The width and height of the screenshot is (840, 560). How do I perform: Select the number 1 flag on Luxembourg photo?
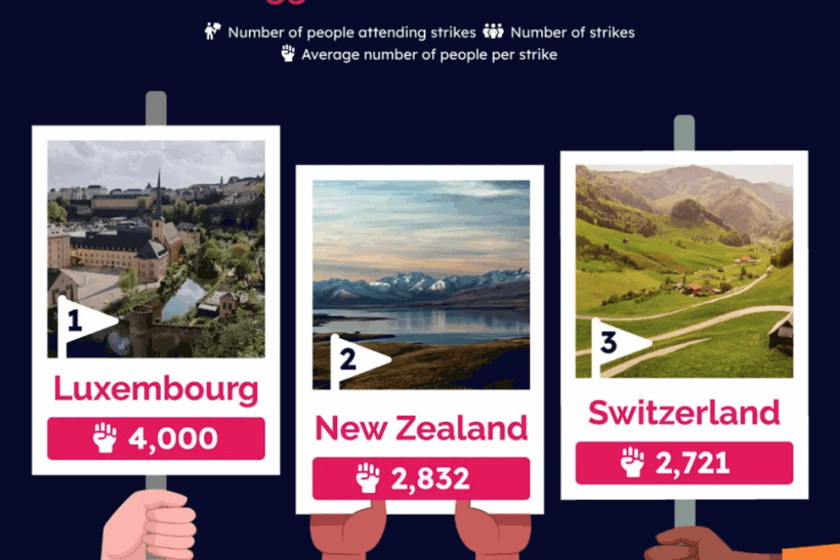click(x=83, y=321)
